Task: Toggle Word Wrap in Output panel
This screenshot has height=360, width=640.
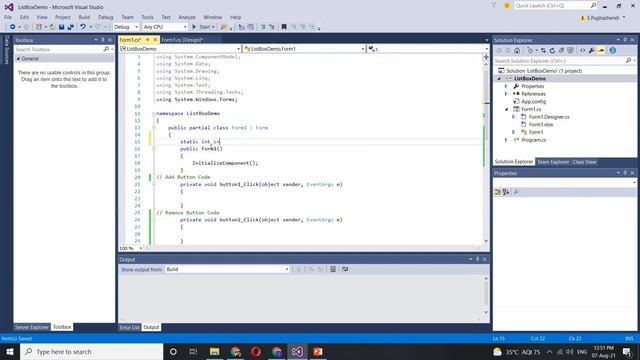Action: coord(345,269)
